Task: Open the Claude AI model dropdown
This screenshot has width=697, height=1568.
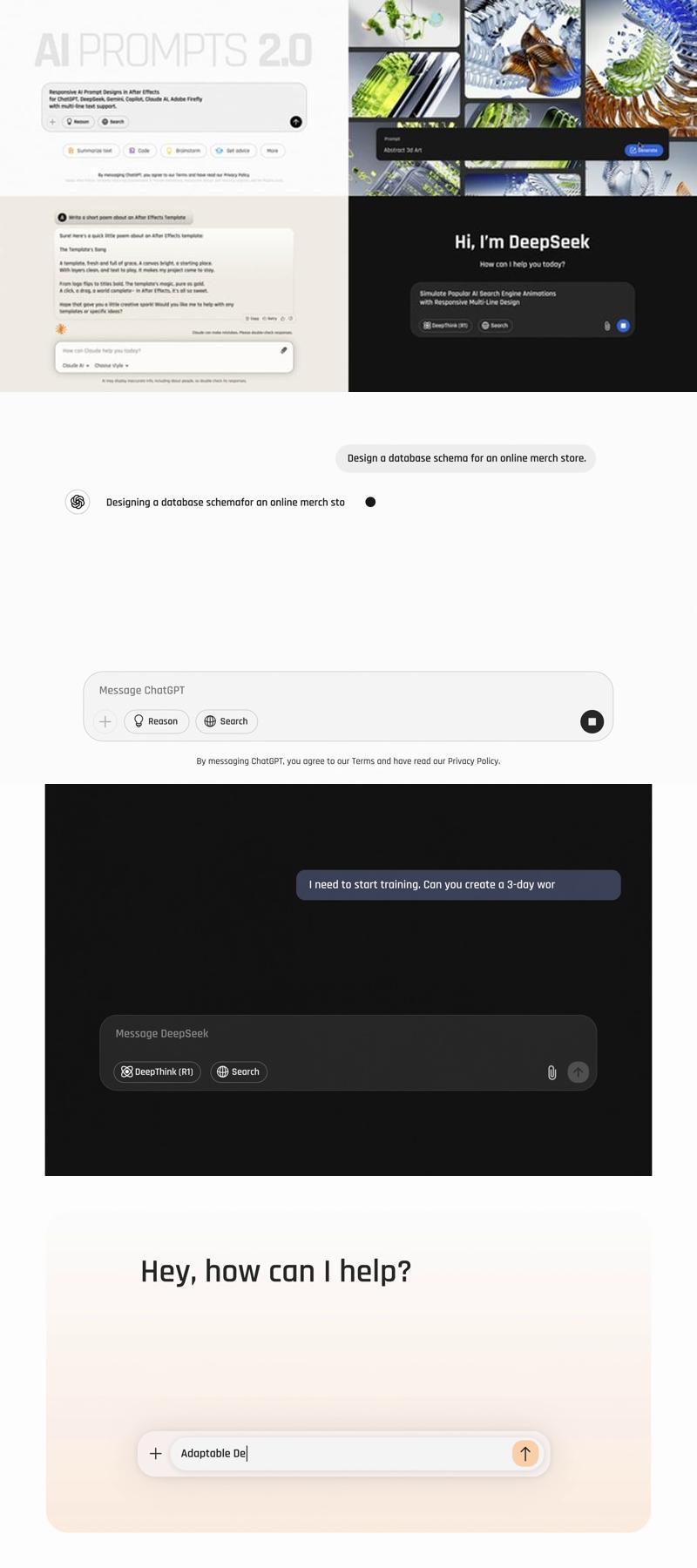Action: (76, 366)
